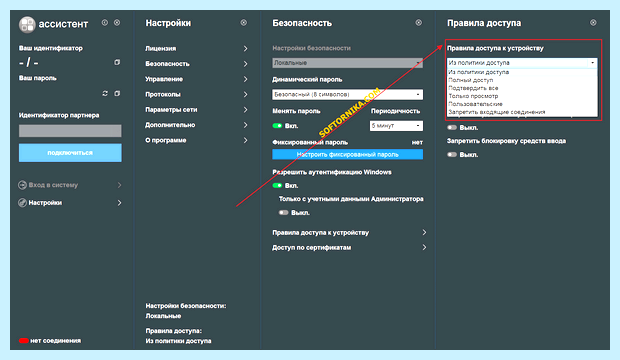
Task: Click the red нет соединения status indicator
Action: click(24, 341)
